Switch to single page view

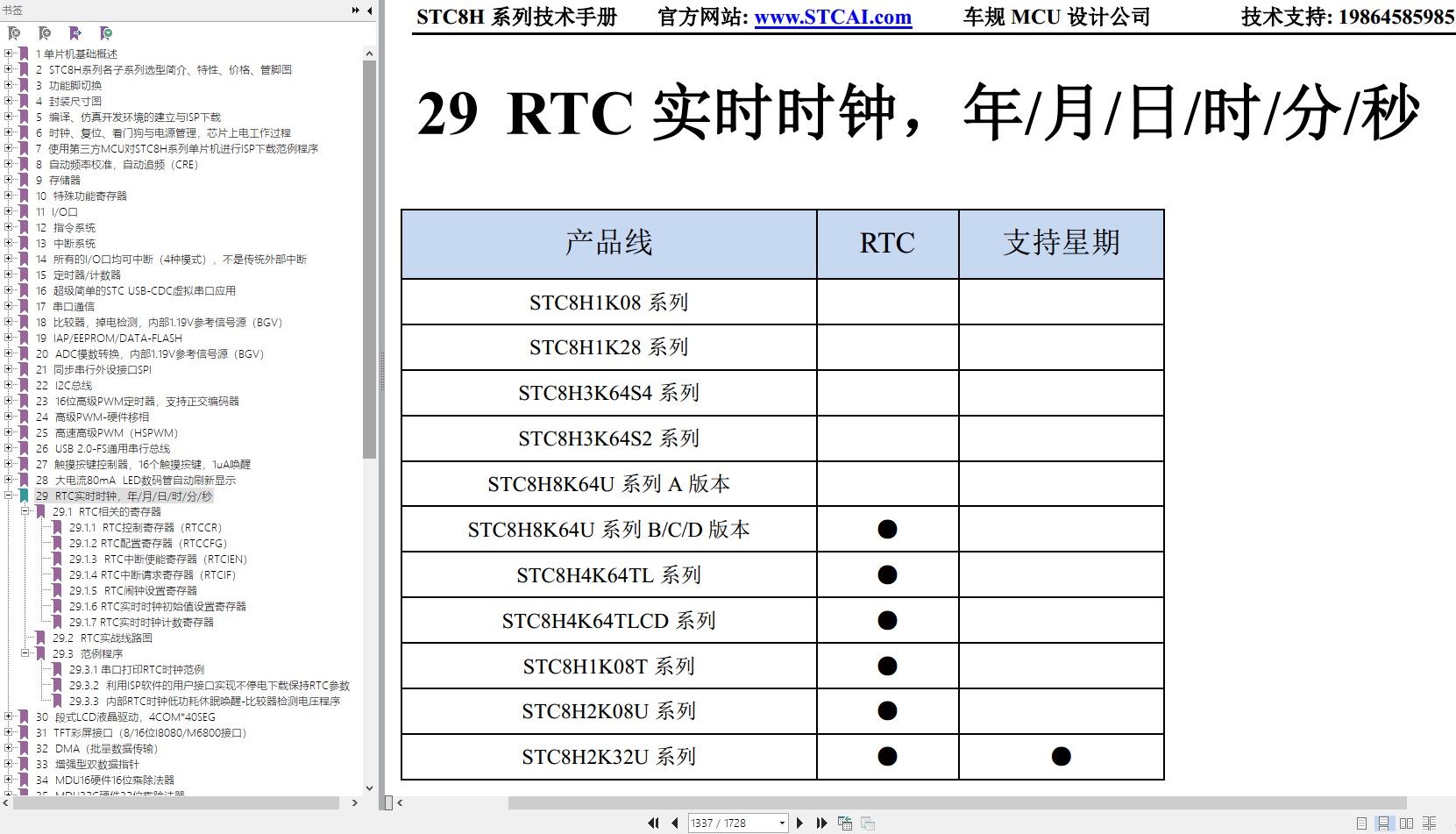1361,823
